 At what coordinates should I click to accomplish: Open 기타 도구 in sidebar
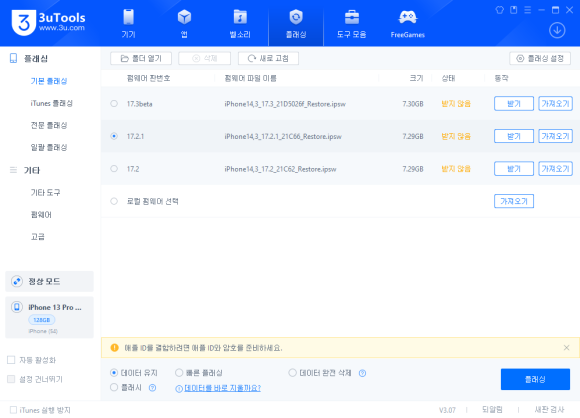[45, 193]
